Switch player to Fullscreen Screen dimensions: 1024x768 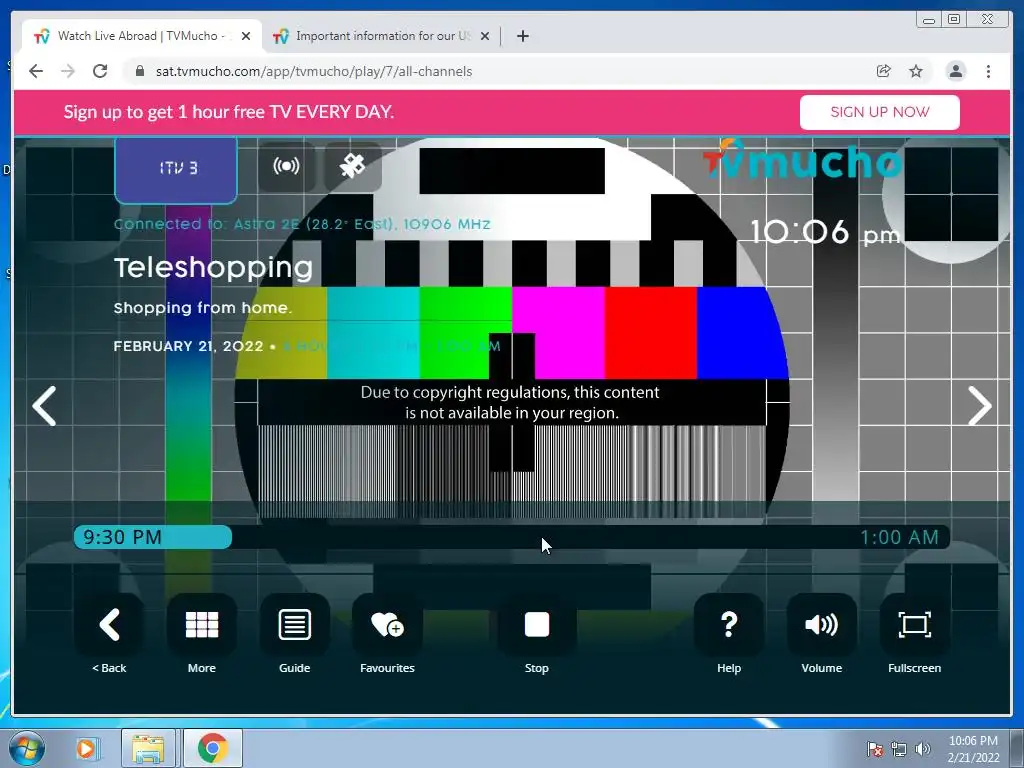914,625
